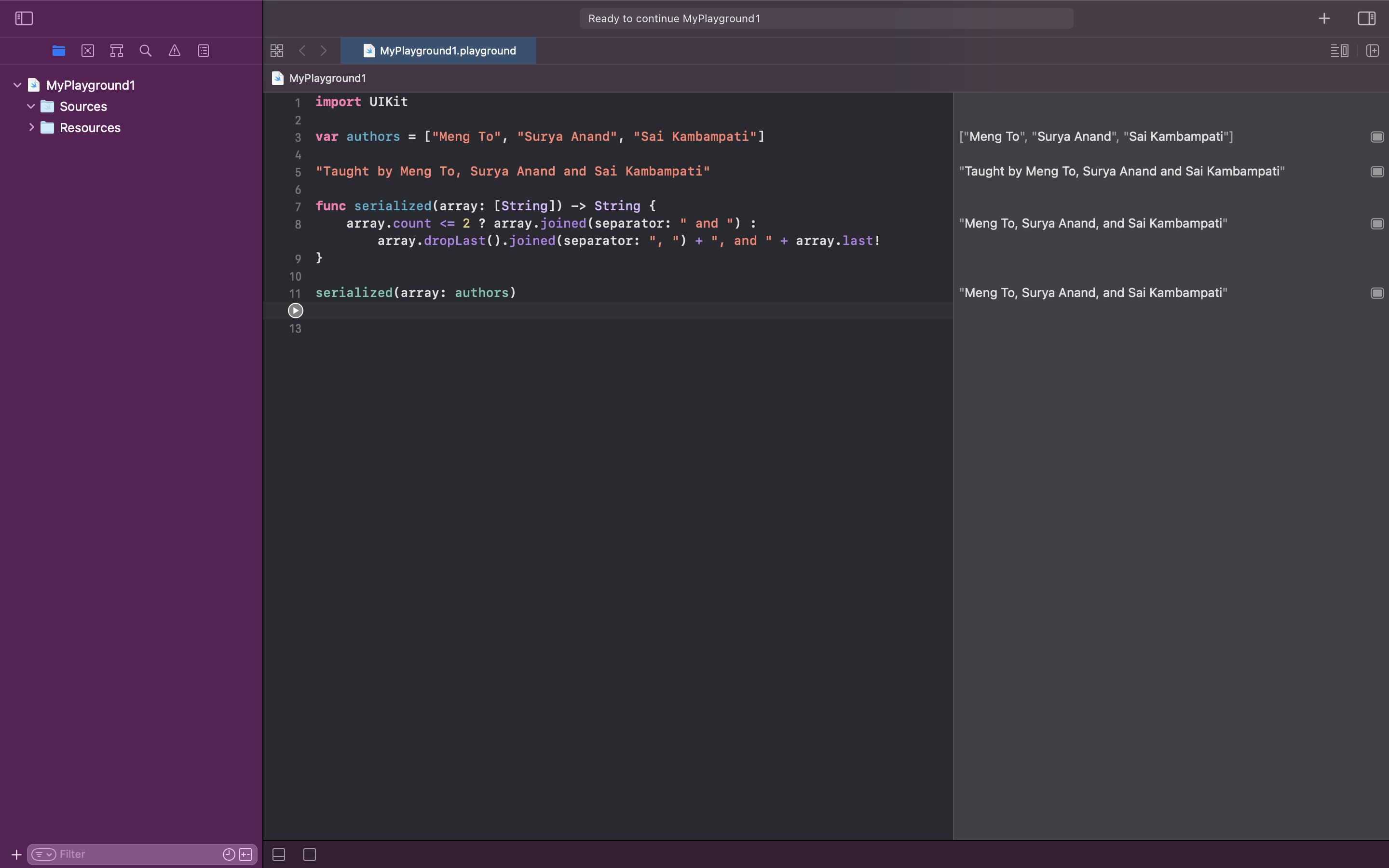Screen dimensions: 1389x868
Task: Collapse the Sources folder
Action: pos(31,106)
